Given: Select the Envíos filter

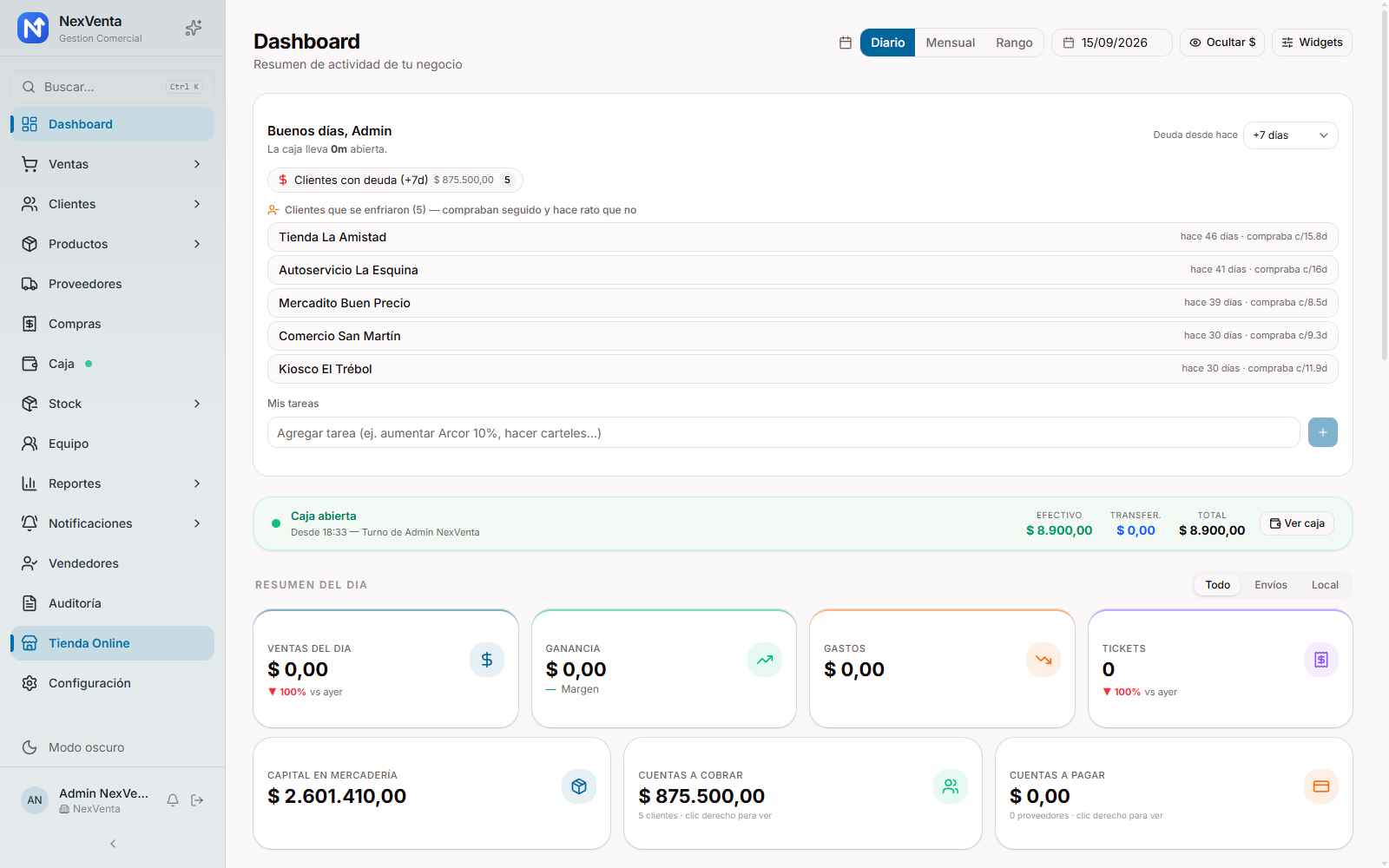Looking at the screenshot, I should (1271, 585).
